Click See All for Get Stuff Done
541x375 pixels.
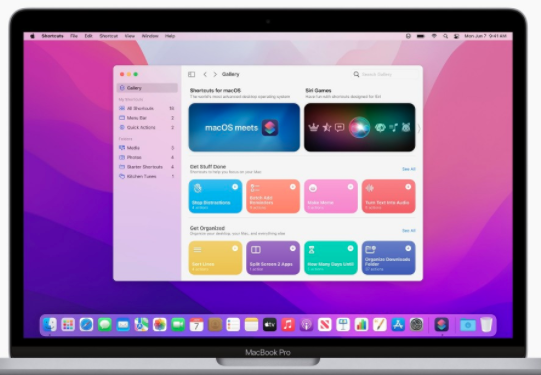click(x=409, y=169)
